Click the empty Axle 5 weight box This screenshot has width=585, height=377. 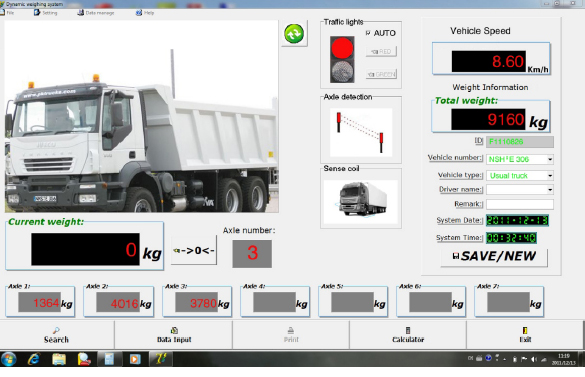tap(352, 302)
